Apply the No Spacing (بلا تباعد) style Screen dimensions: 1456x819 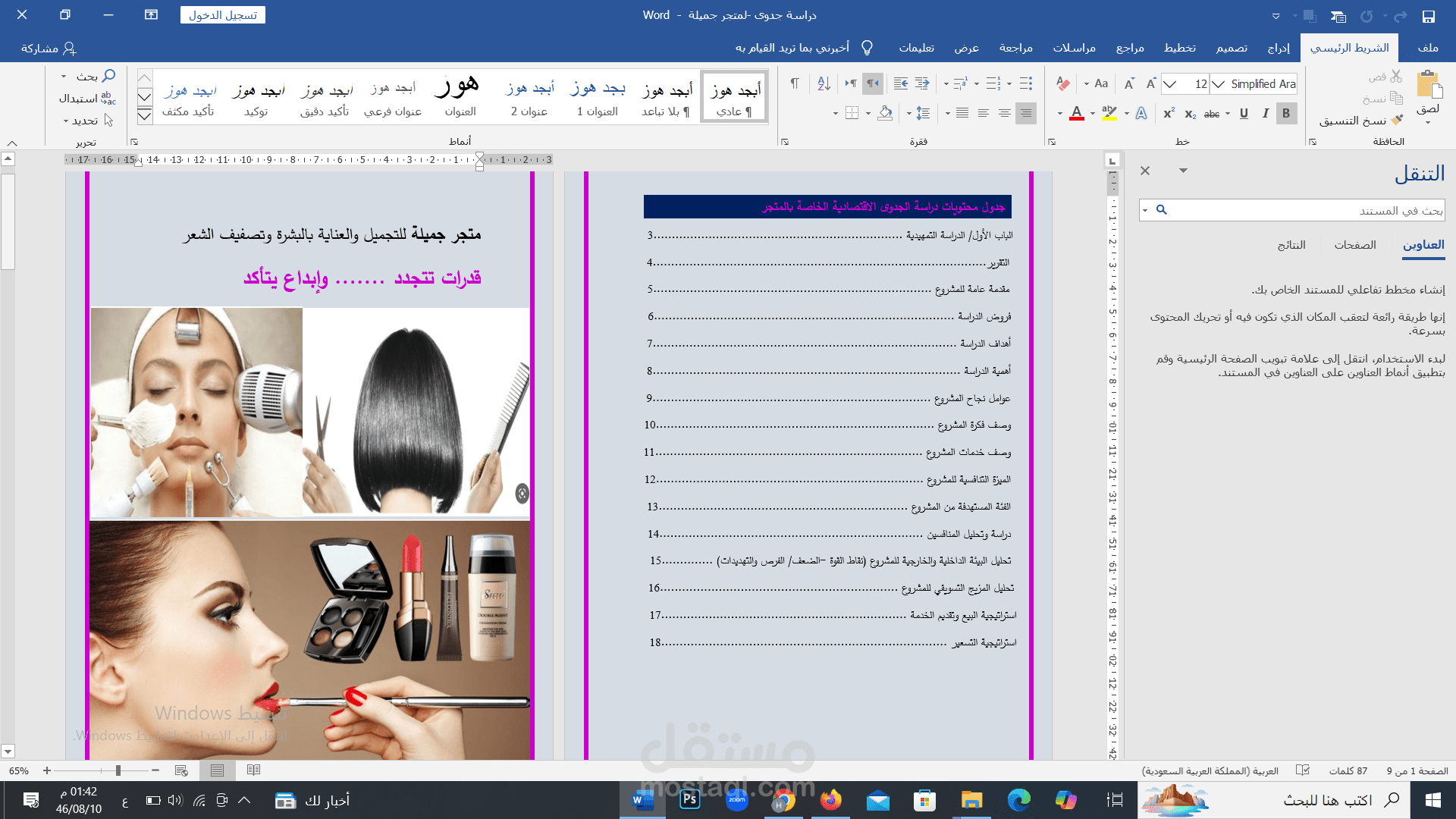[x=666, y=97]
